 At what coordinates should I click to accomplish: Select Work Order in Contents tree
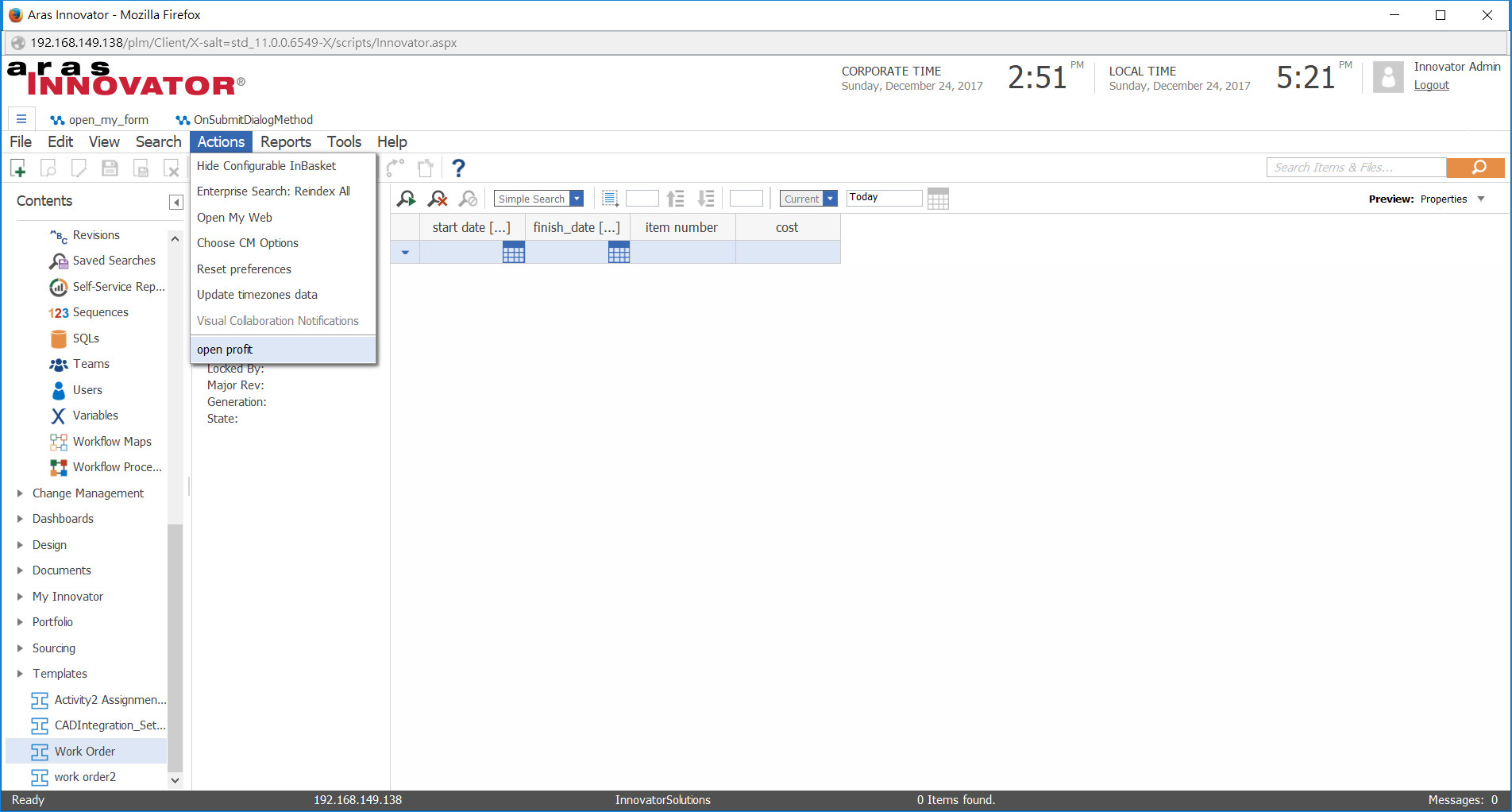[86, 752]
